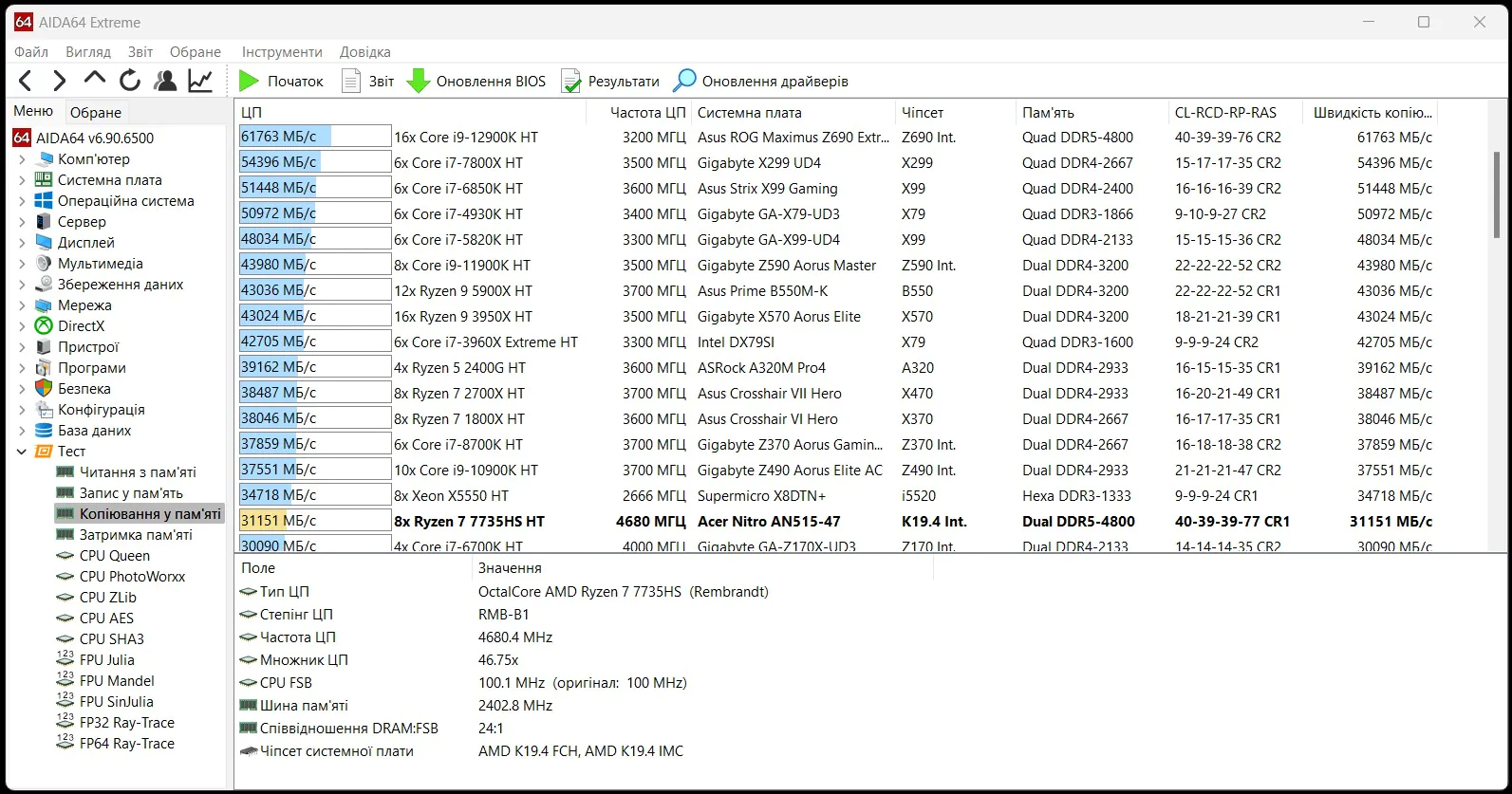Click the Конфігурація icon in tree
The image size is (1512, 794).
[44, 410]
